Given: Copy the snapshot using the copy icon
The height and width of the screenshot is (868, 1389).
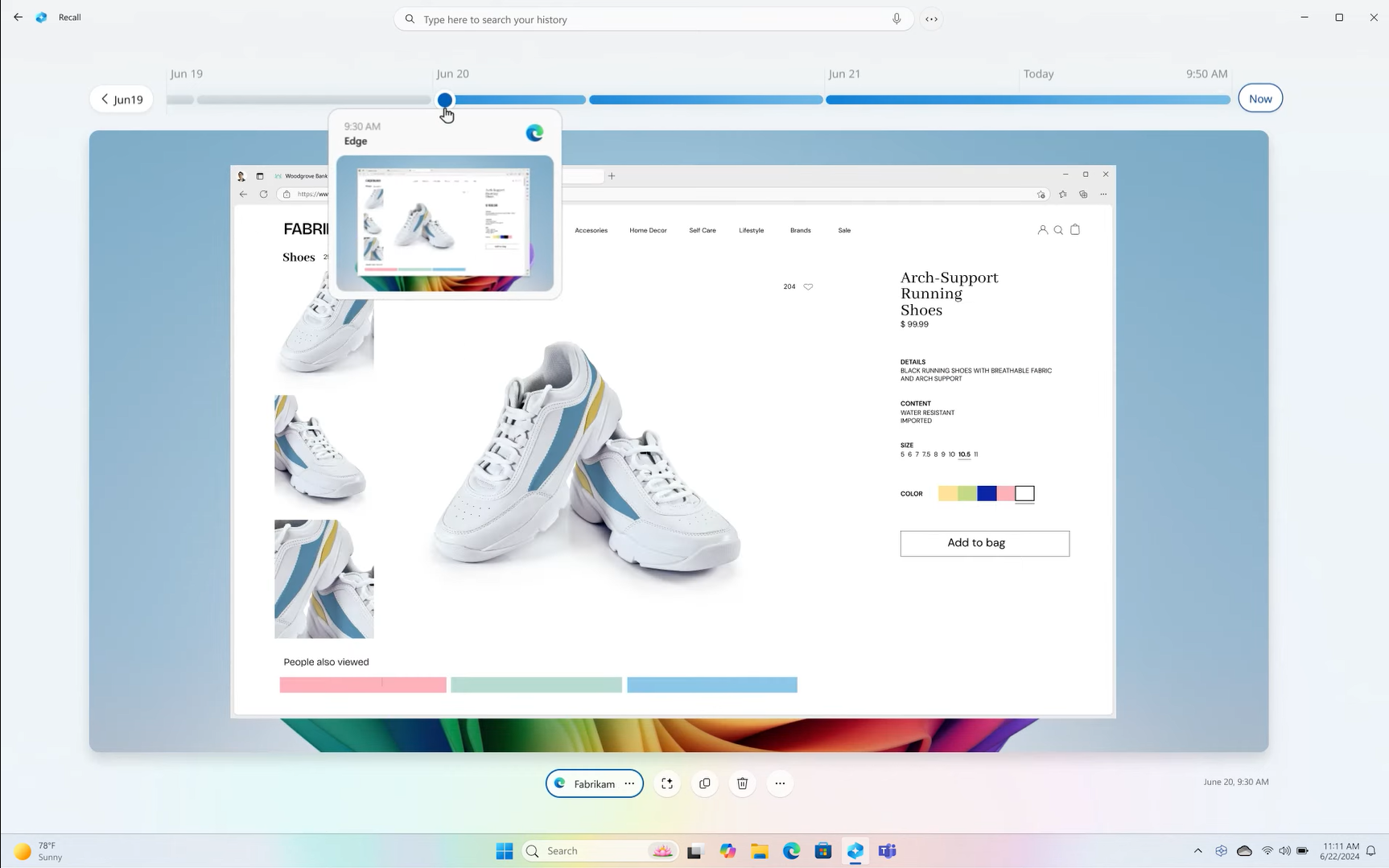Looking at the screenshot, I should click(705, 784).
